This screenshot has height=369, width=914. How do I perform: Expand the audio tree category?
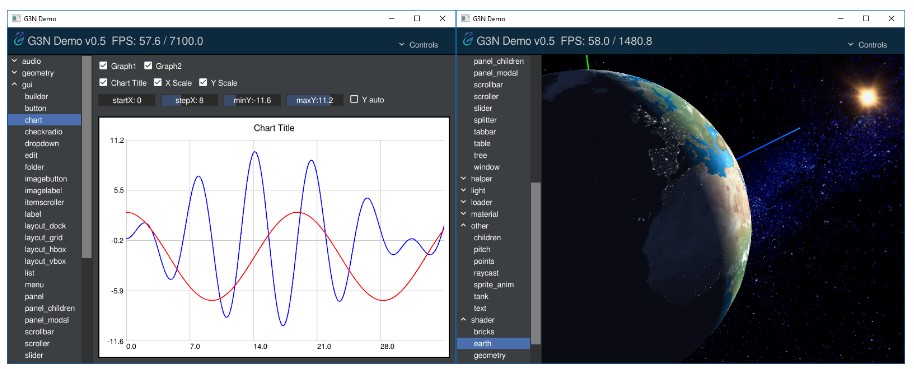(15, 61)
